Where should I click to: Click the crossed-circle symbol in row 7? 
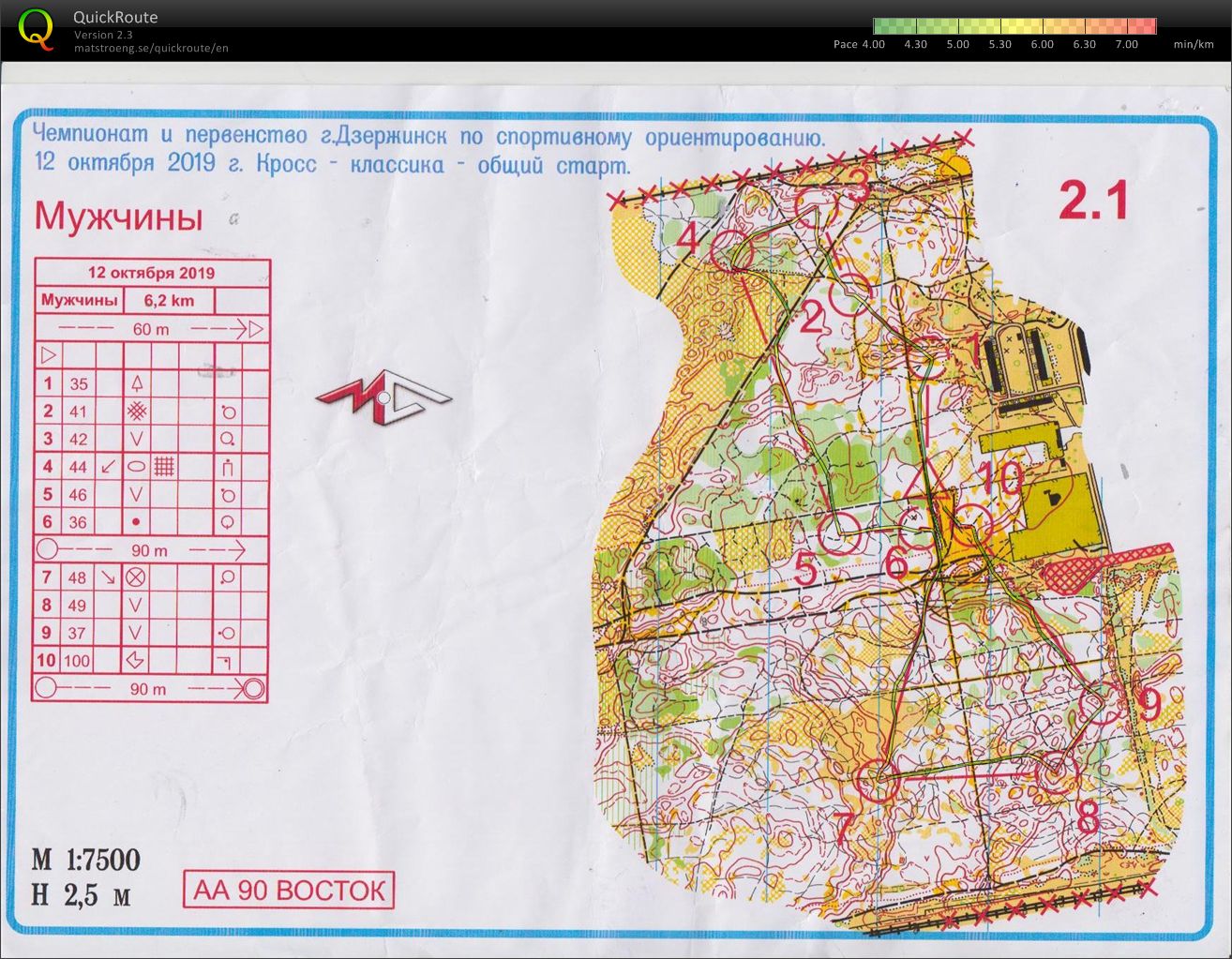point(136,577)
